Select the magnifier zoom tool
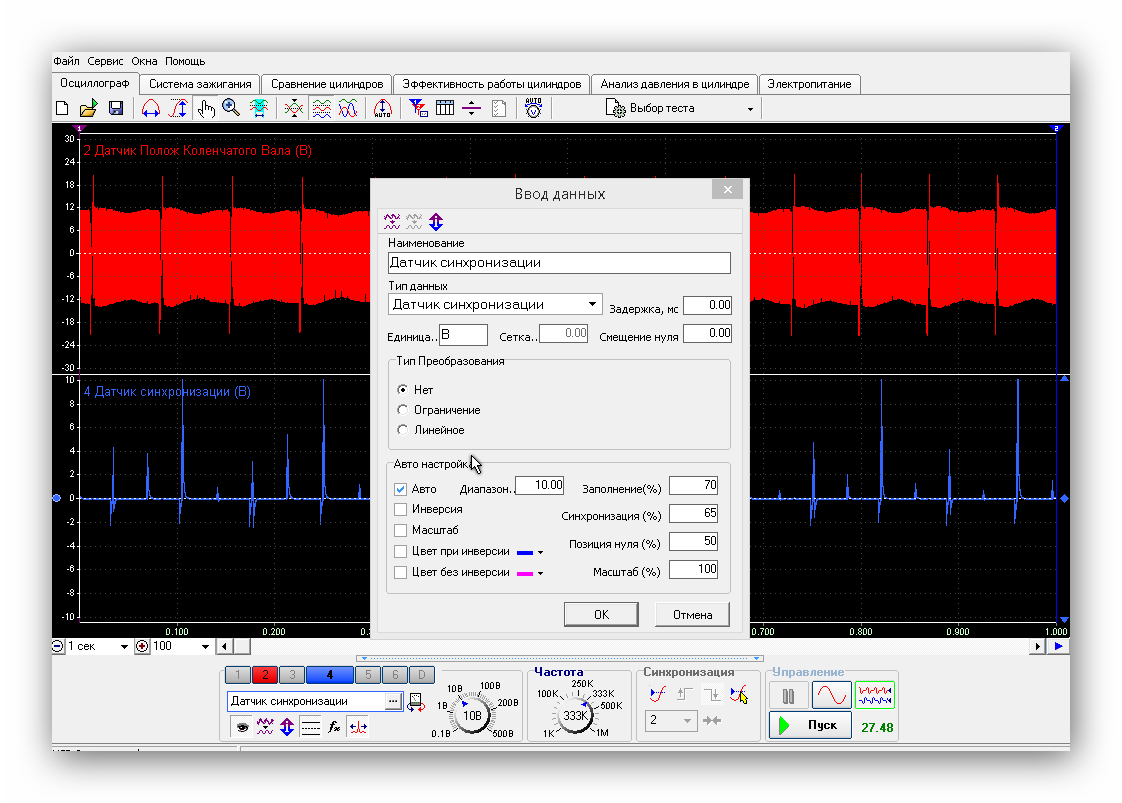 click(x=230, y=108)
